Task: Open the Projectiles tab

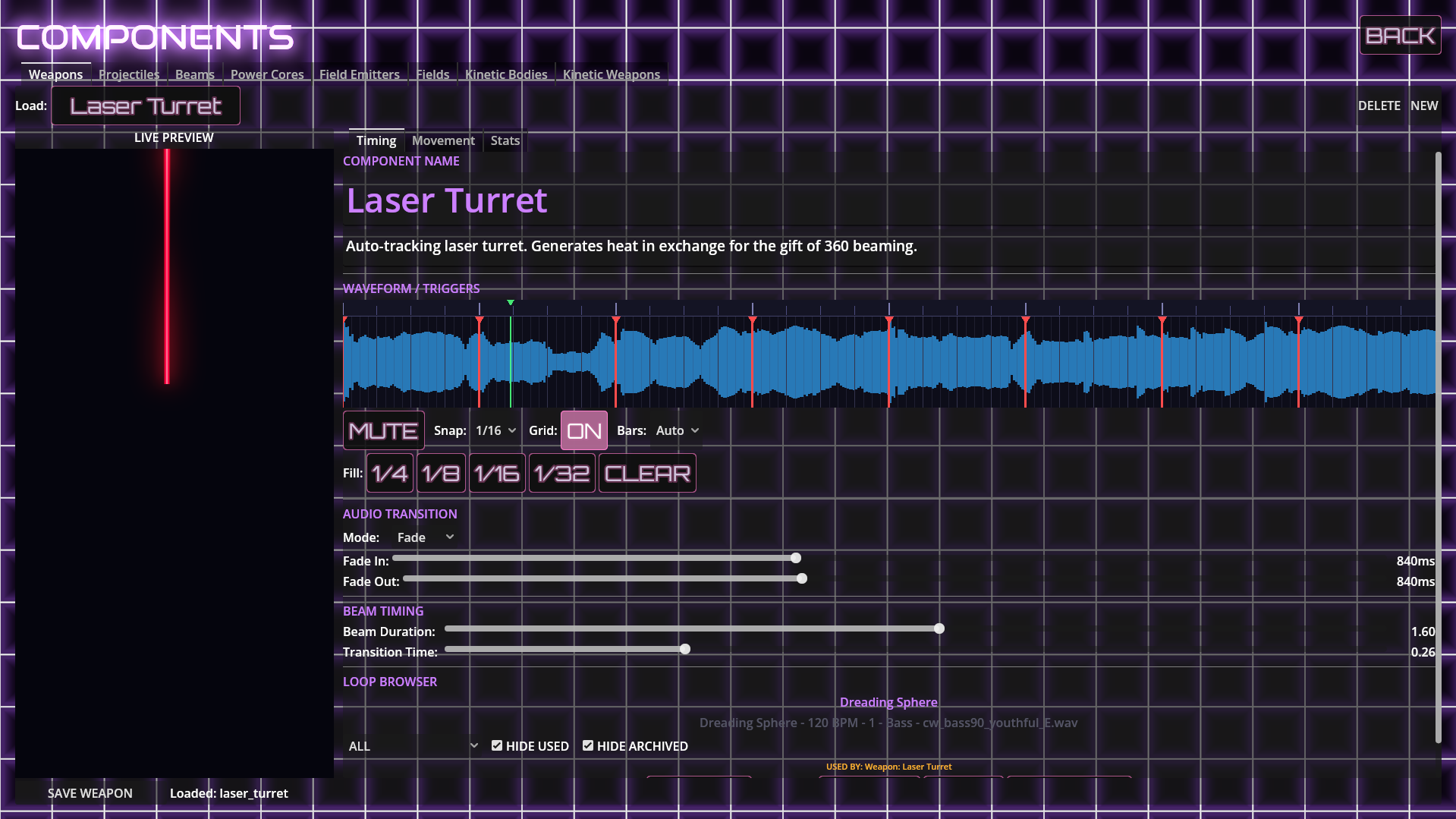Action: [129, 74]
